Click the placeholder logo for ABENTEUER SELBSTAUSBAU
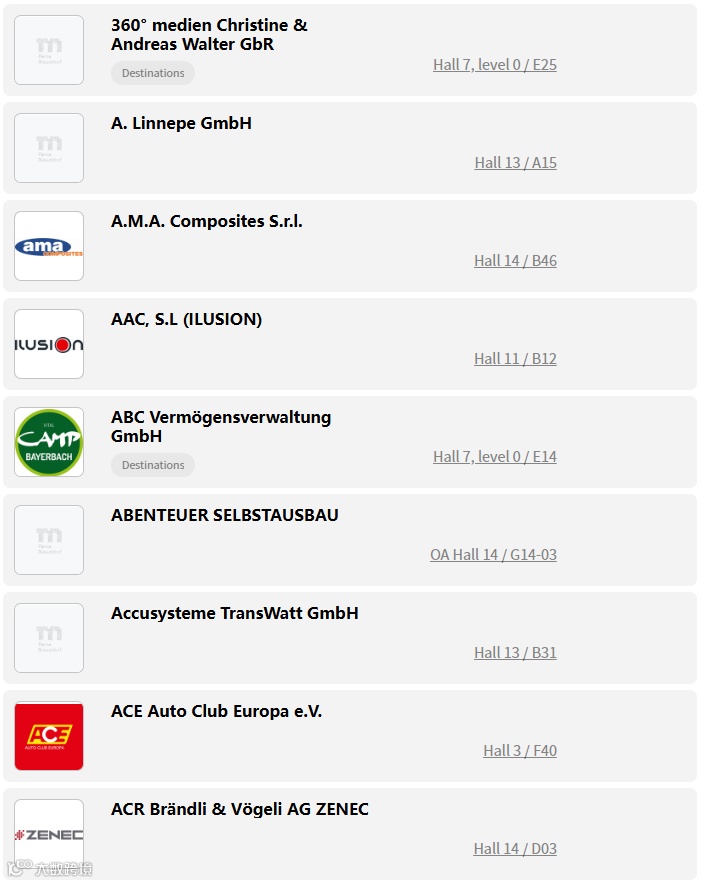This screenshot has height=883, width=703. pos(49,540)
